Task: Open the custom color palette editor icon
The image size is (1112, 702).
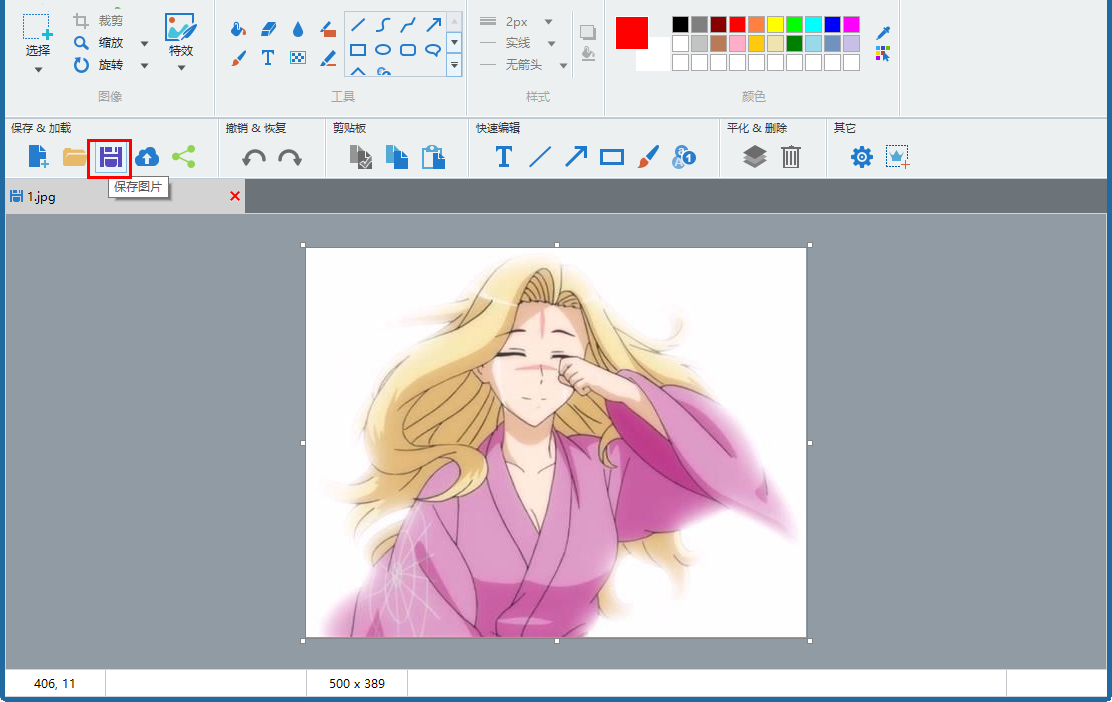Action: click(883, 54)
